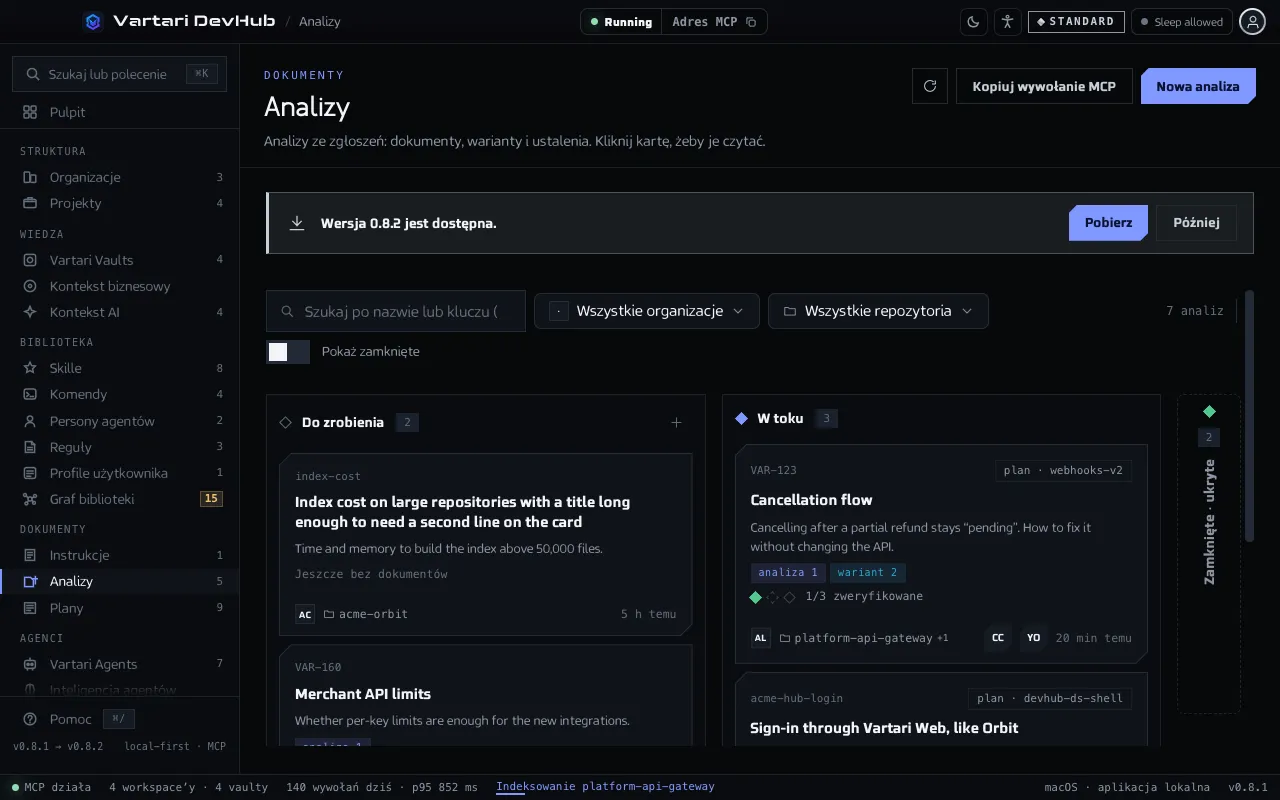
Task: Click the wariant 2 tag
Action: pos(868,572)
